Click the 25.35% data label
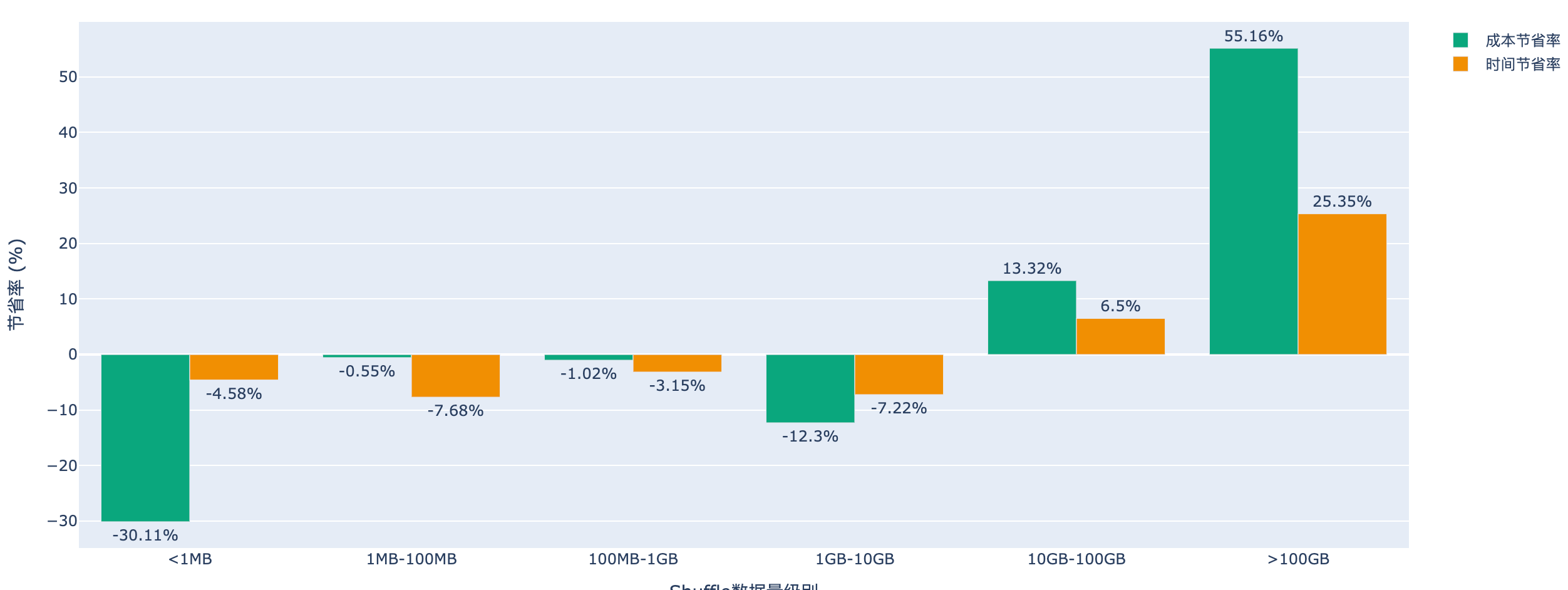The image size is (1568, 590). (x=1342, y=202)
